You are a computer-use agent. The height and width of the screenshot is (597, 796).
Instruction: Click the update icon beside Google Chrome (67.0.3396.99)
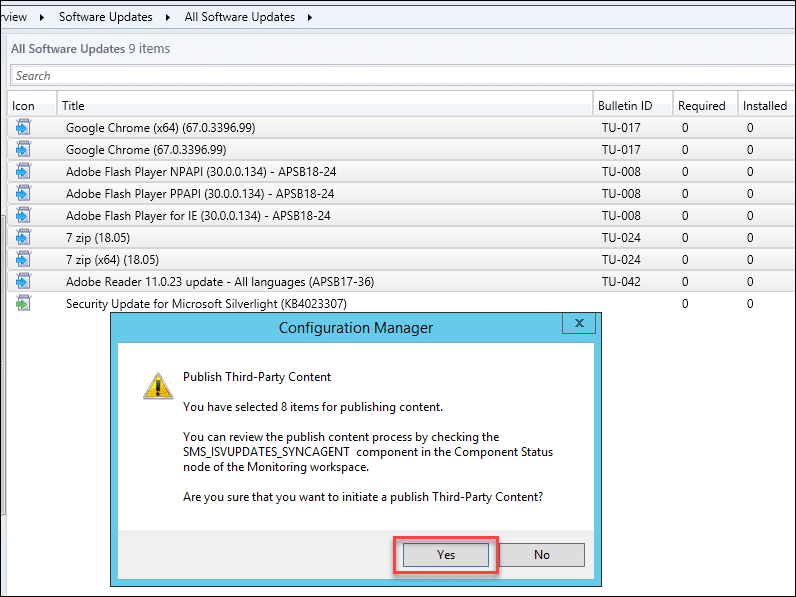tap(23, 149)
